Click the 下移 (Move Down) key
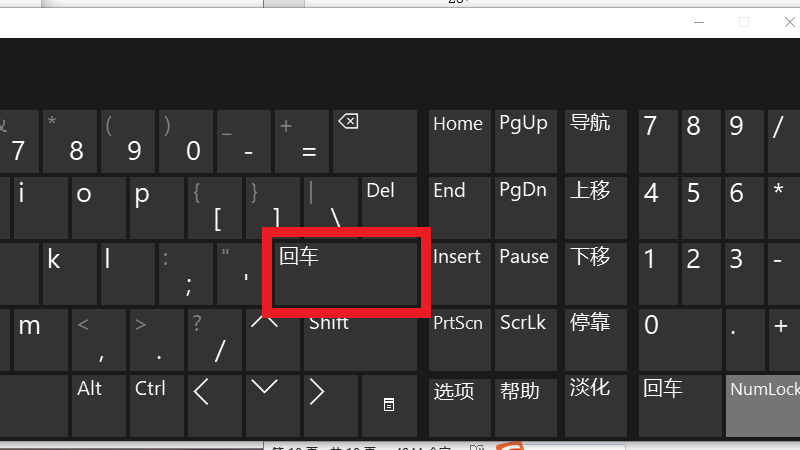 pyautogui.click(x=593, y=272)
